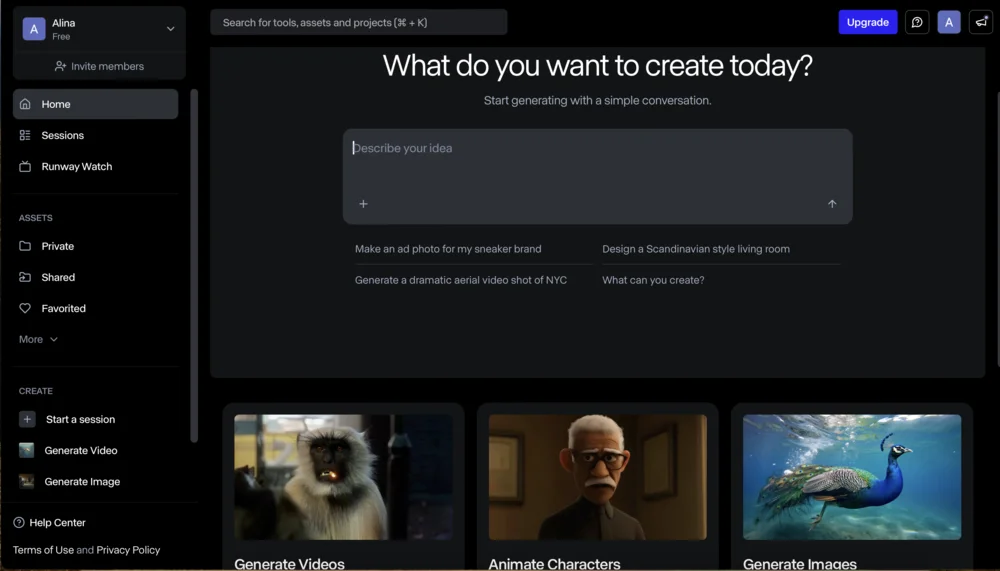This screenshot has height=571, width=1000.
Task: Choose the 'What can you create?' suggestion
Action: (x=653, y=281)
